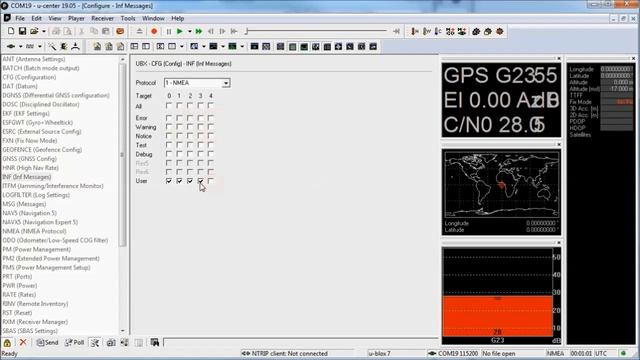The height and width of the screenshot is (360, 640).
Task: Click the receiver connection icon
Action: pyautogui.click(x=11, y=47)
